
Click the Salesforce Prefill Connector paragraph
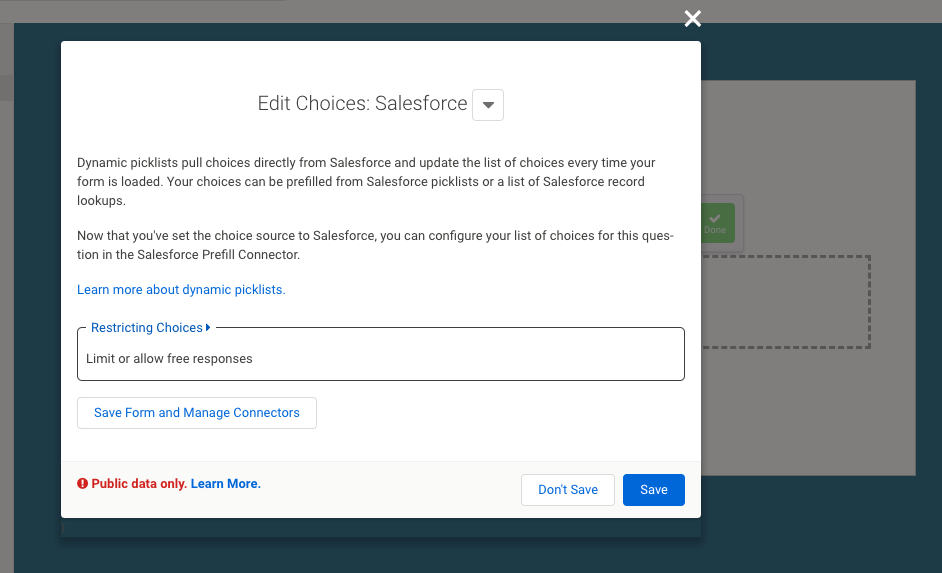click(x=375, y=245)
